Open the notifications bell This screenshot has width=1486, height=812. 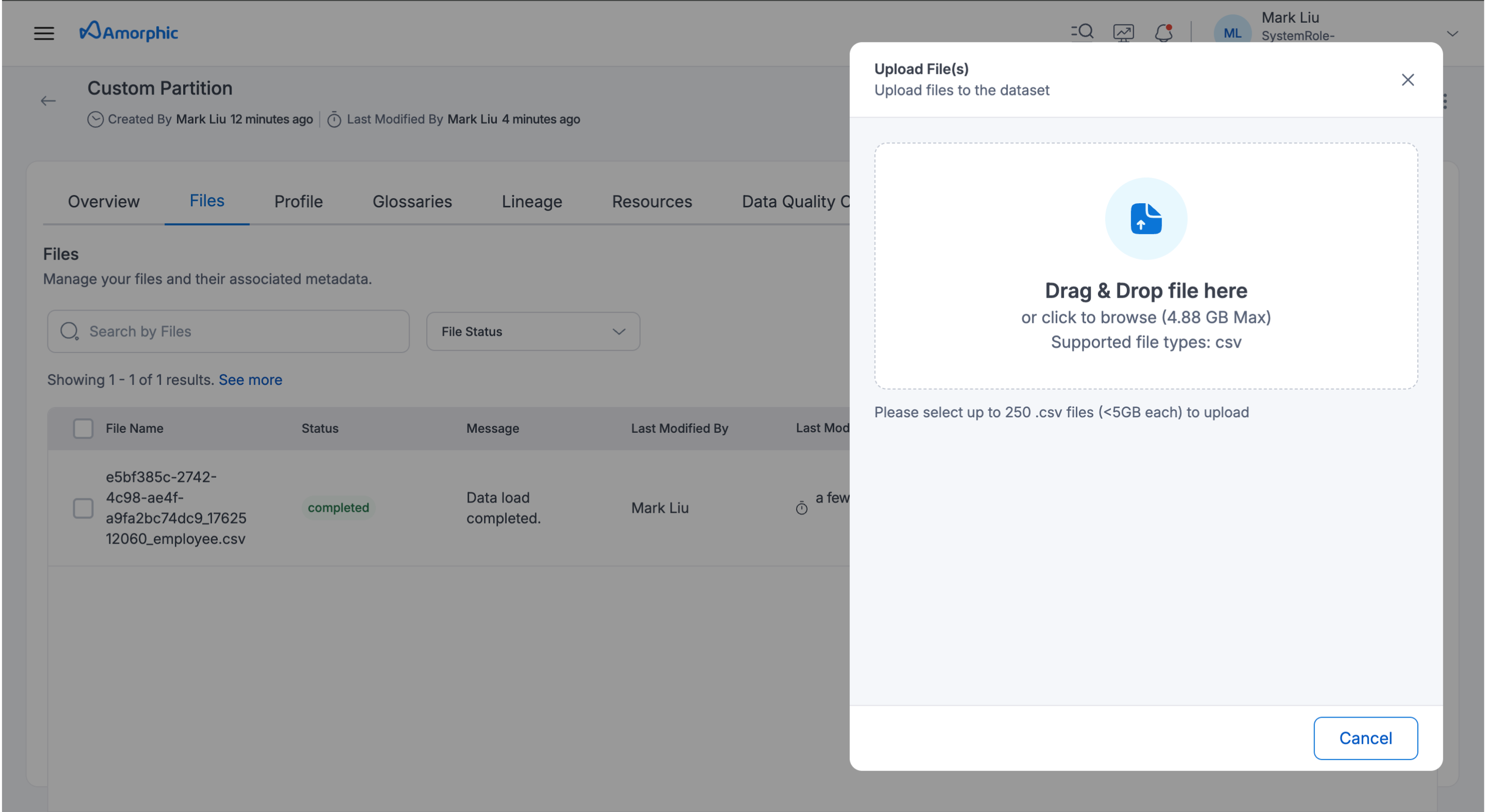pyautogui.click(x=1164, y=33)
